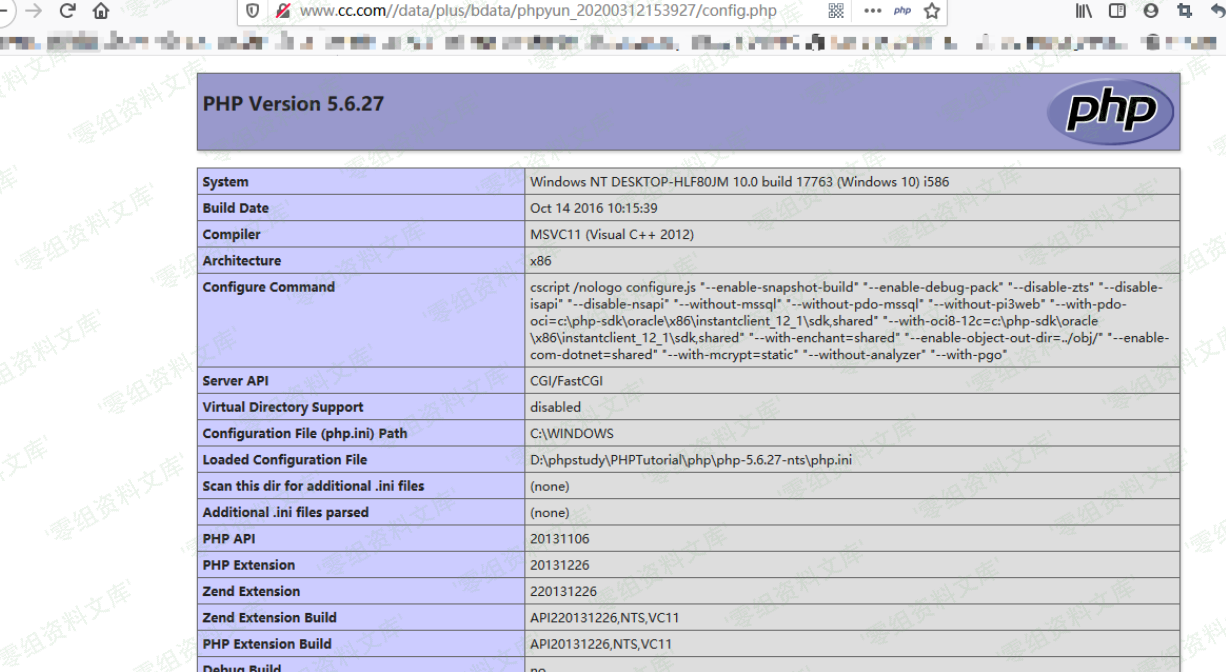
Task: Reload the current page
Action: tap(67, 11)
